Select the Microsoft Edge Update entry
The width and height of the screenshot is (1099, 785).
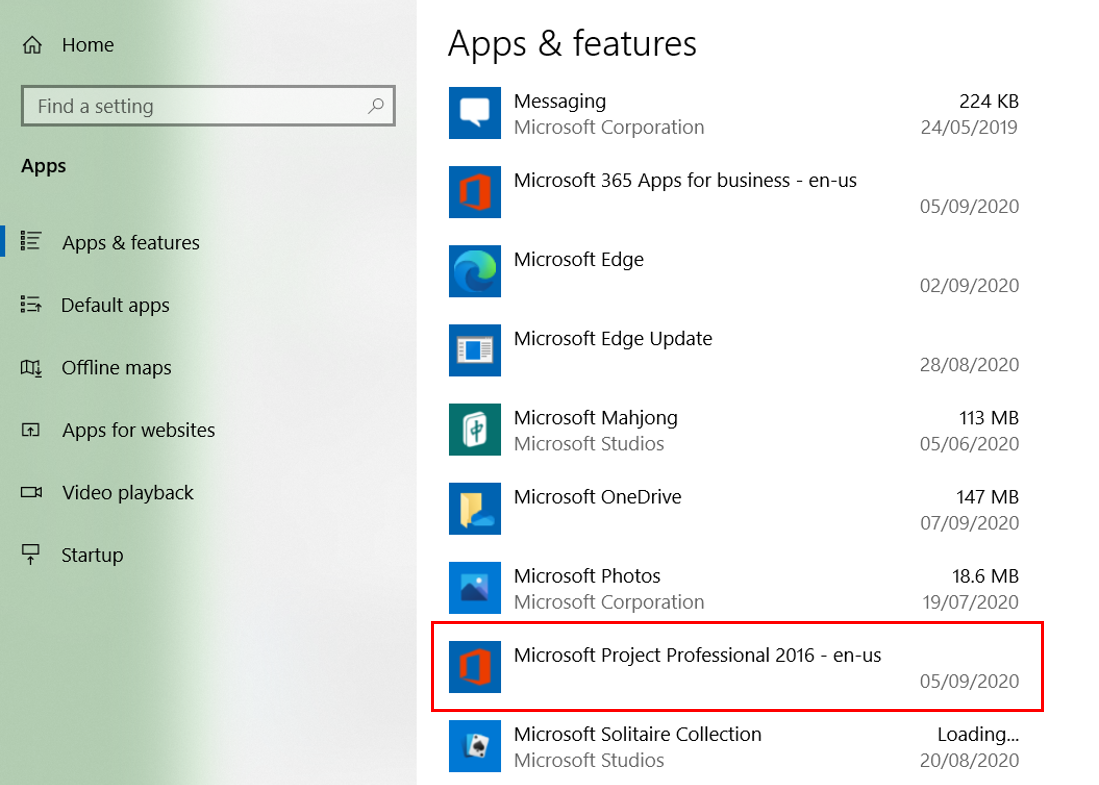(x=613, y=339)
